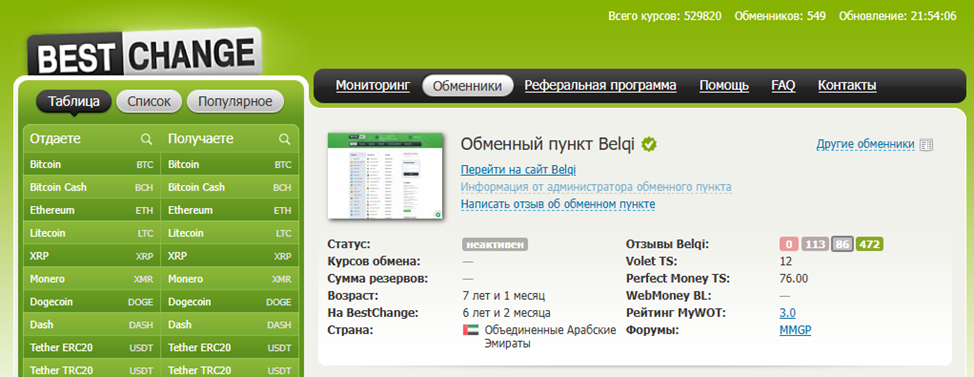Viewport: 974px width, 377px height.
Task: Select Bitcoin in the Отдаете column
Action: 92,165
